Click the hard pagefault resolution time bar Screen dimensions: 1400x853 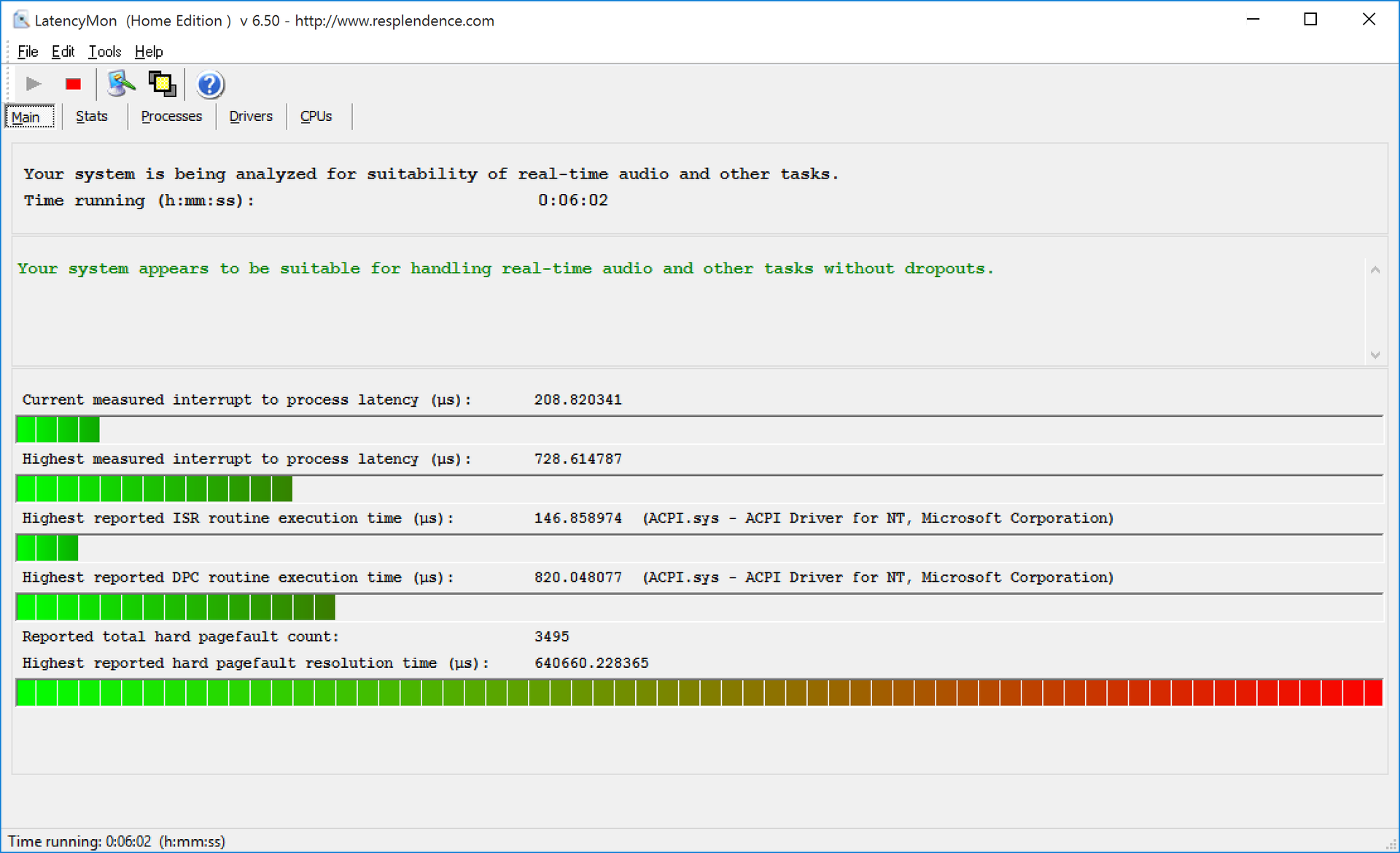[699, 693]
